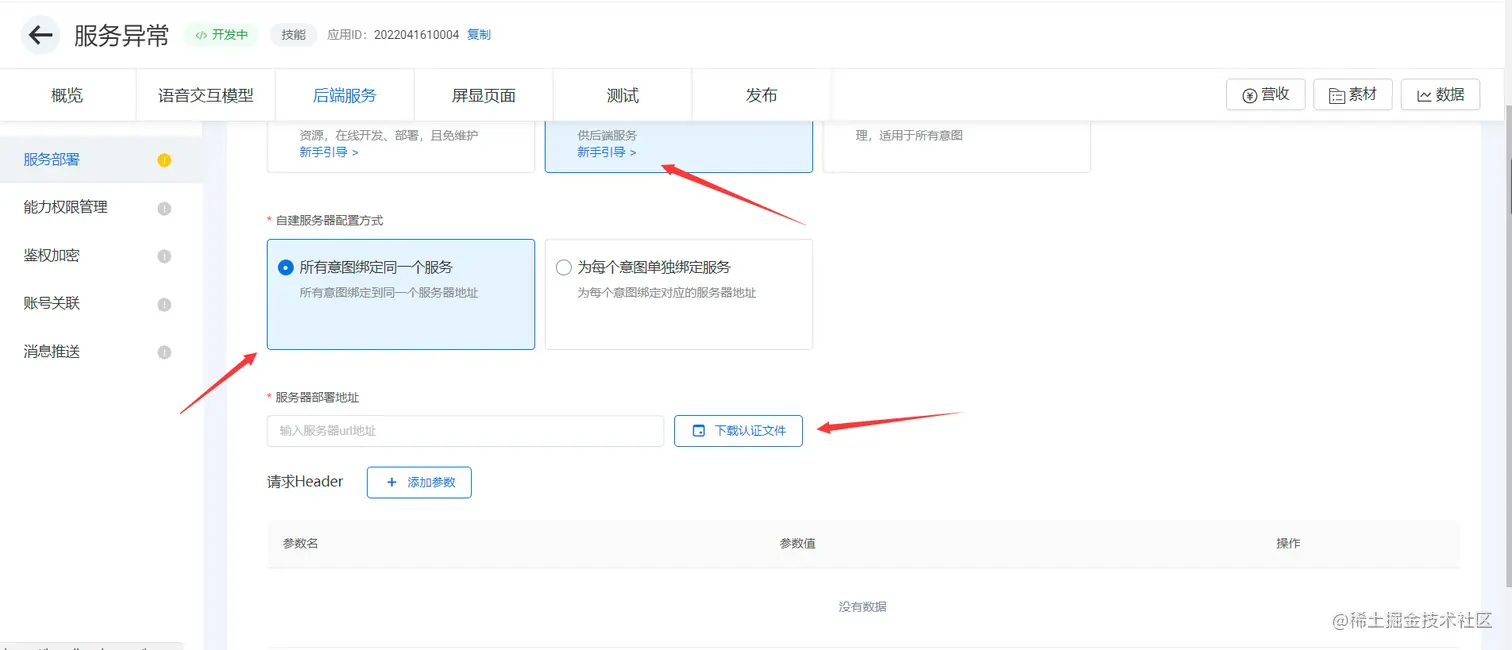This screenshot has width=1512, height=650.
Task: Switch to the 后端服务 tab
Action: (x=345, y=95)
